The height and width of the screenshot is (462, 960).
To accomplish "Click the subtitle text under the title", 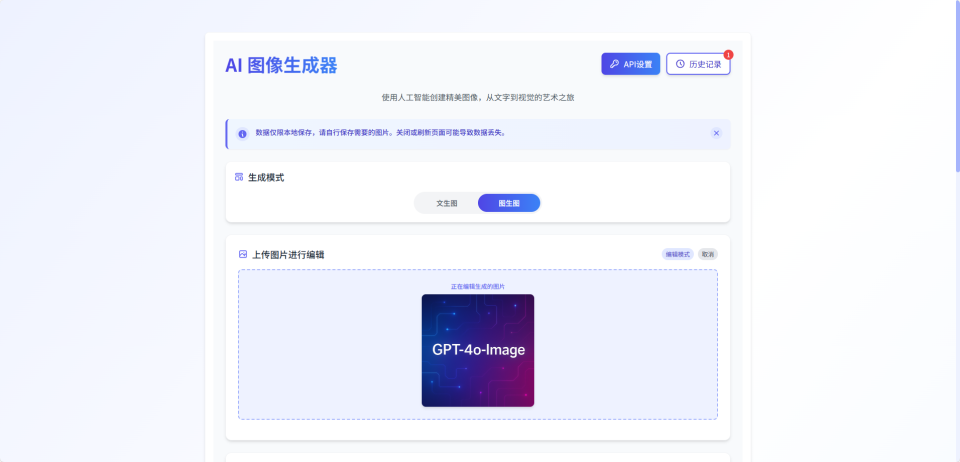I will coord(478,98).
